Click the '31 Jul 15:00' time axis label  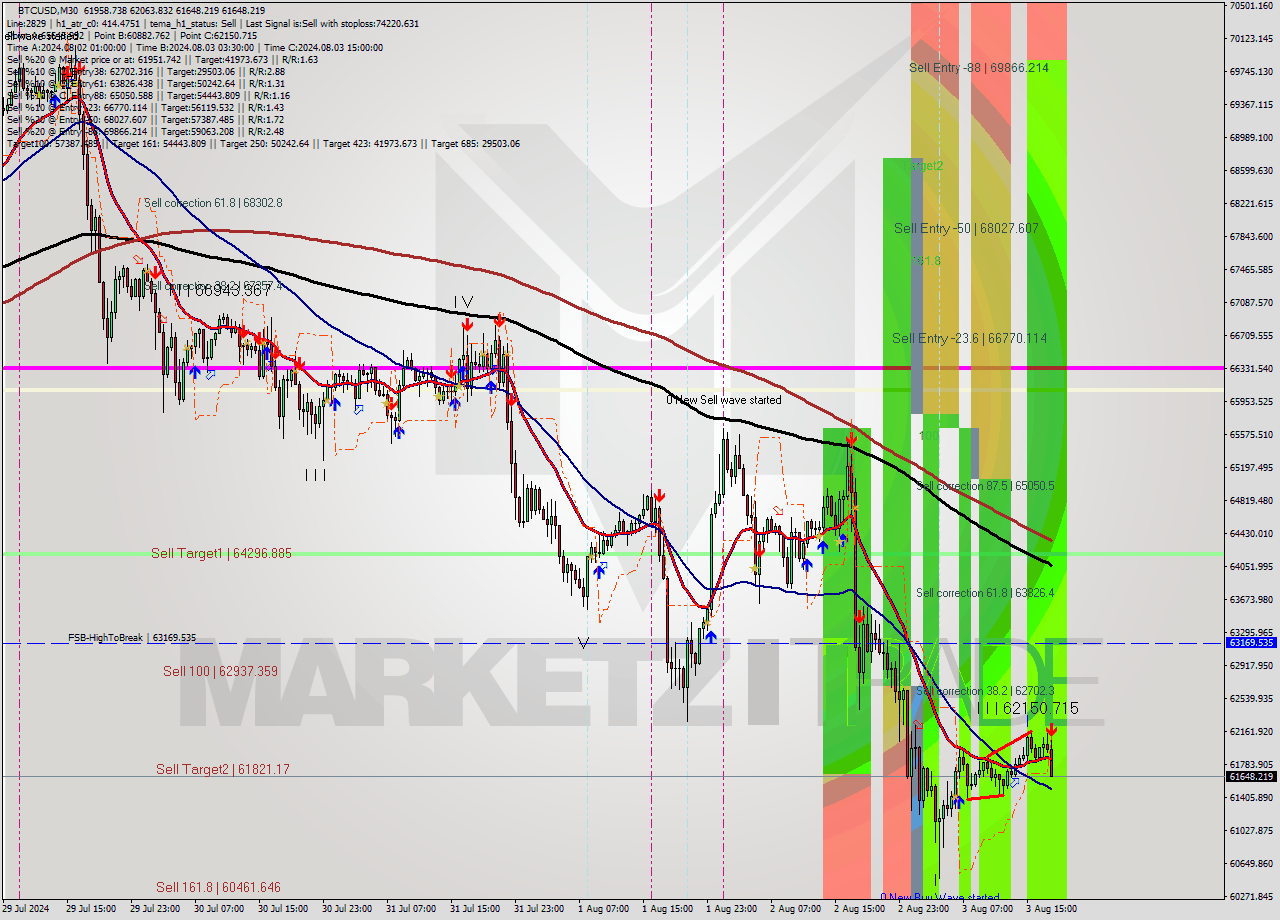474,909
